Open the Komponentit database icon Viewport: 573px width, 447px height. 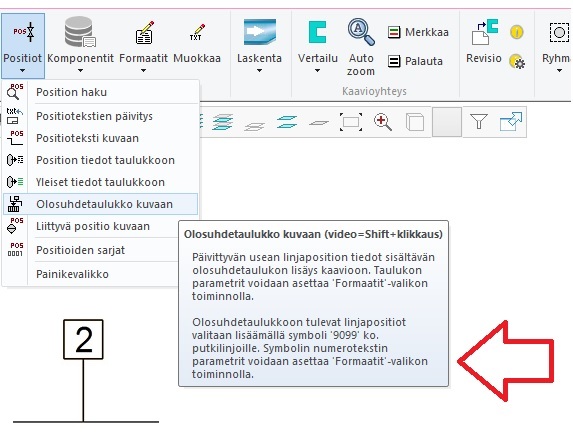pos(80,33)
